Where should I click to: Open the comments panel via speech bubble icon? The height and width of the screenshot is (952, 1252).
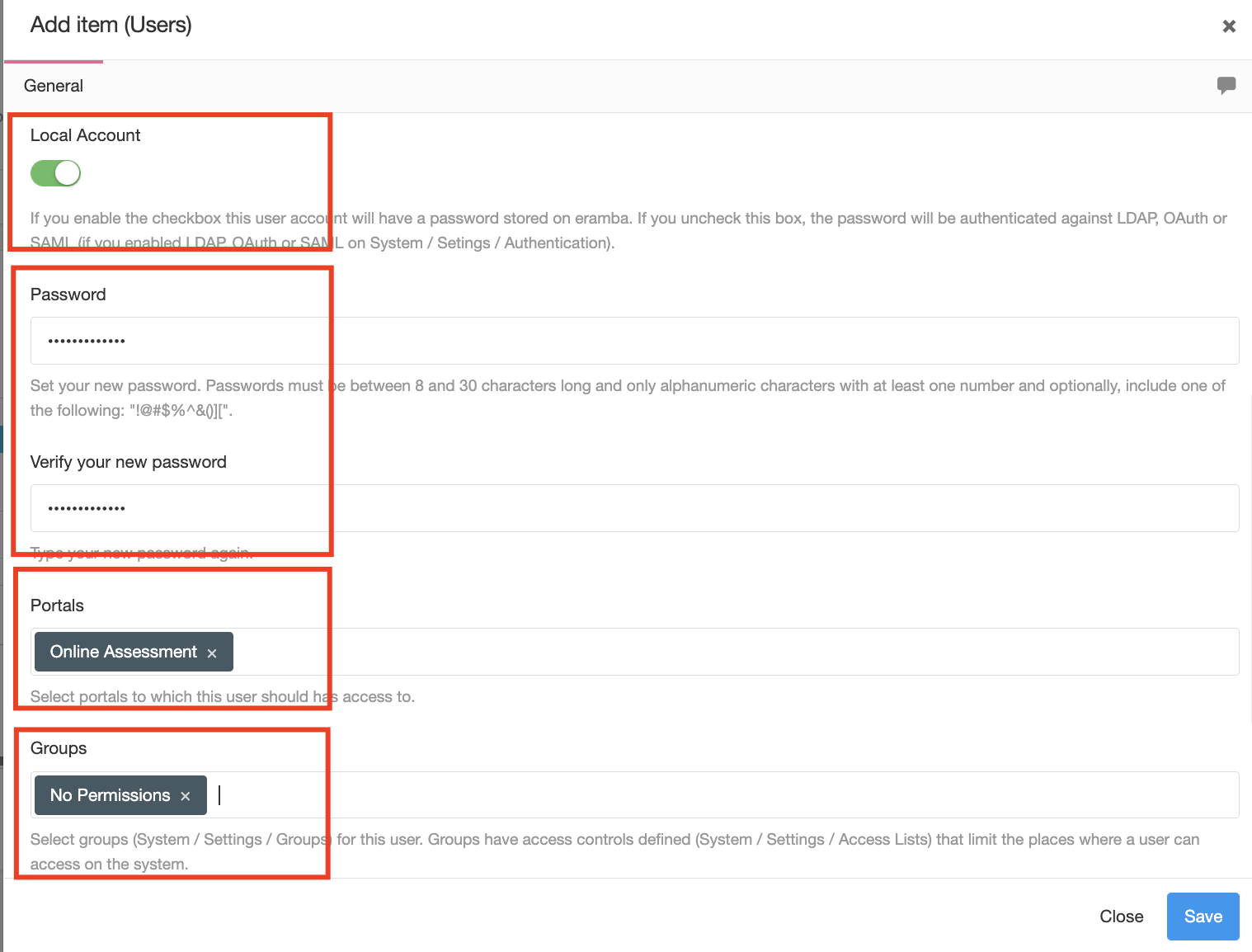pyautogui.click(x=1226, y=85)
